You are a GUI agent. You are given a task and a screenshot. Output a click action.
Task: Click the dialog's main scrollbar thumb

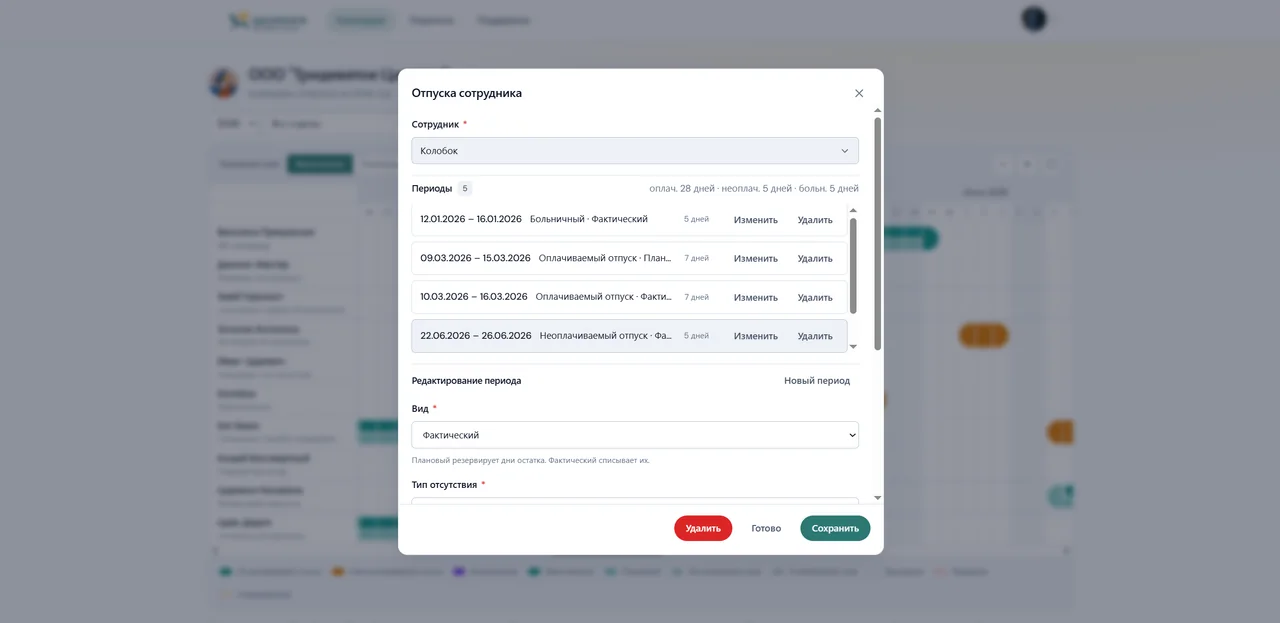coord(878,234)
